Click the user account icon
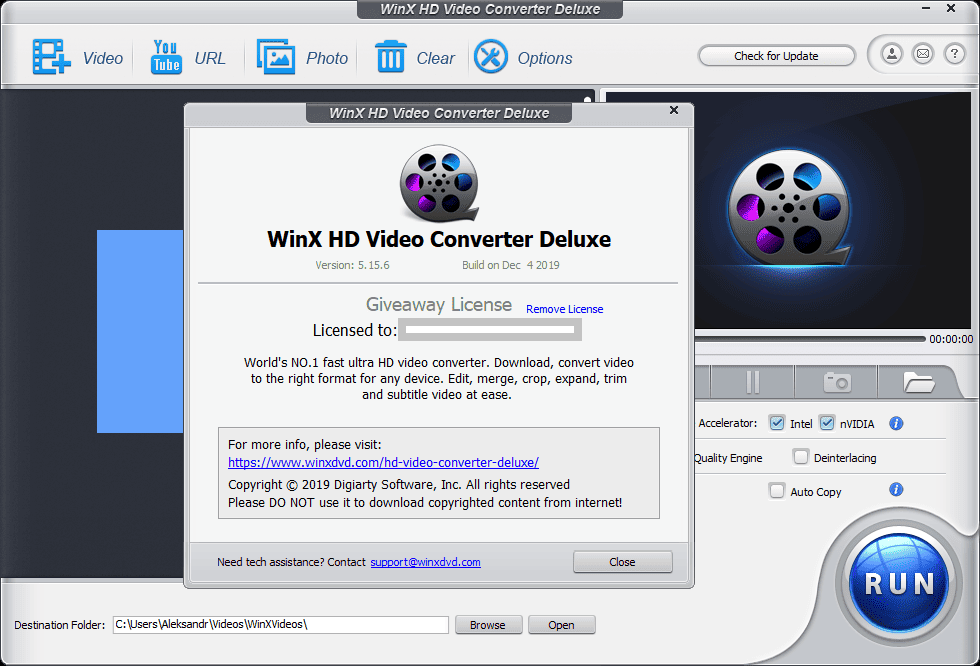Screen dimensions: 980x666 pyautogui.click(x=892, y=54)
